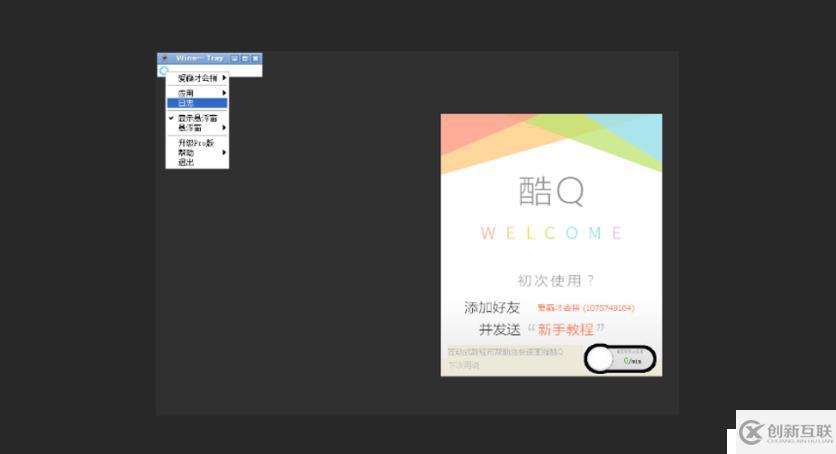Screen dimensions: 836x454
Task: Click the red friend account number link
Action: [585, 308]
